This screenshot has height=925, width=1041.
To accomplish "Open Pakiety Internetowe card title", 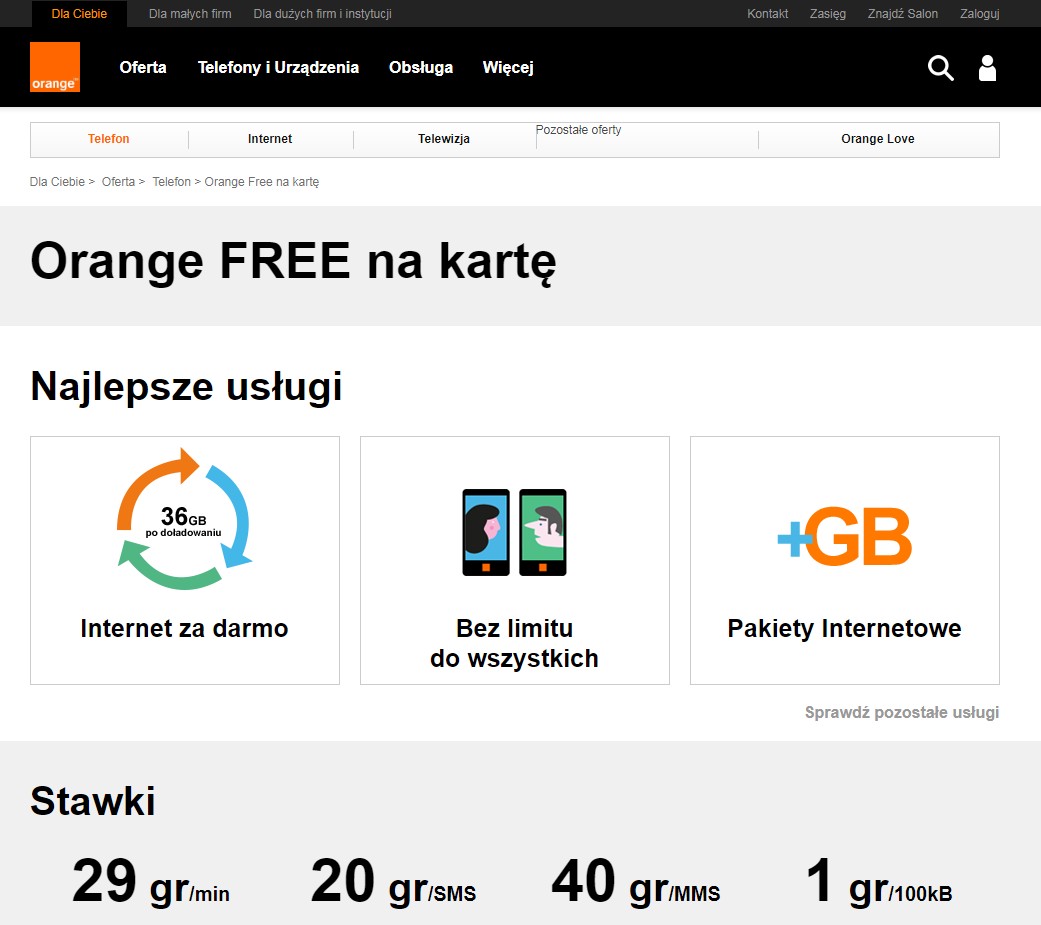I will (844, 628).
